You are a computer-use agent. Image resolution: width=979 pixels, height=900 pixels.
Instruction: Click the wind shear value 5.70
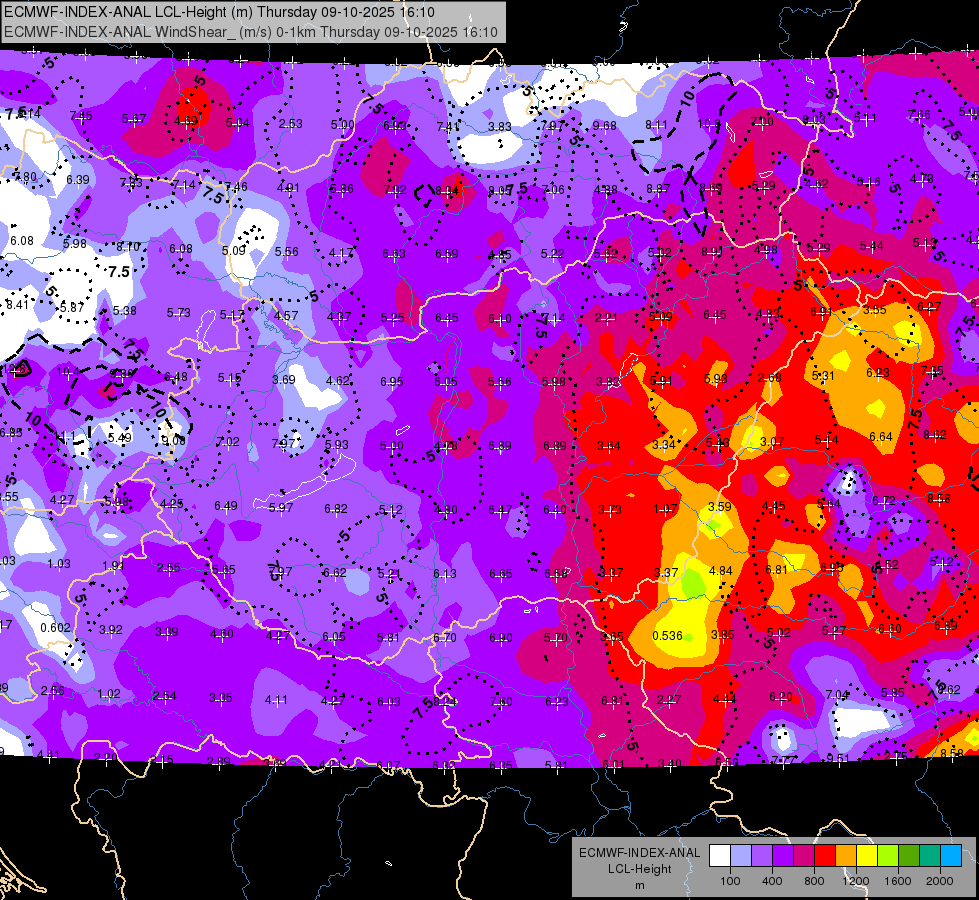555,638
